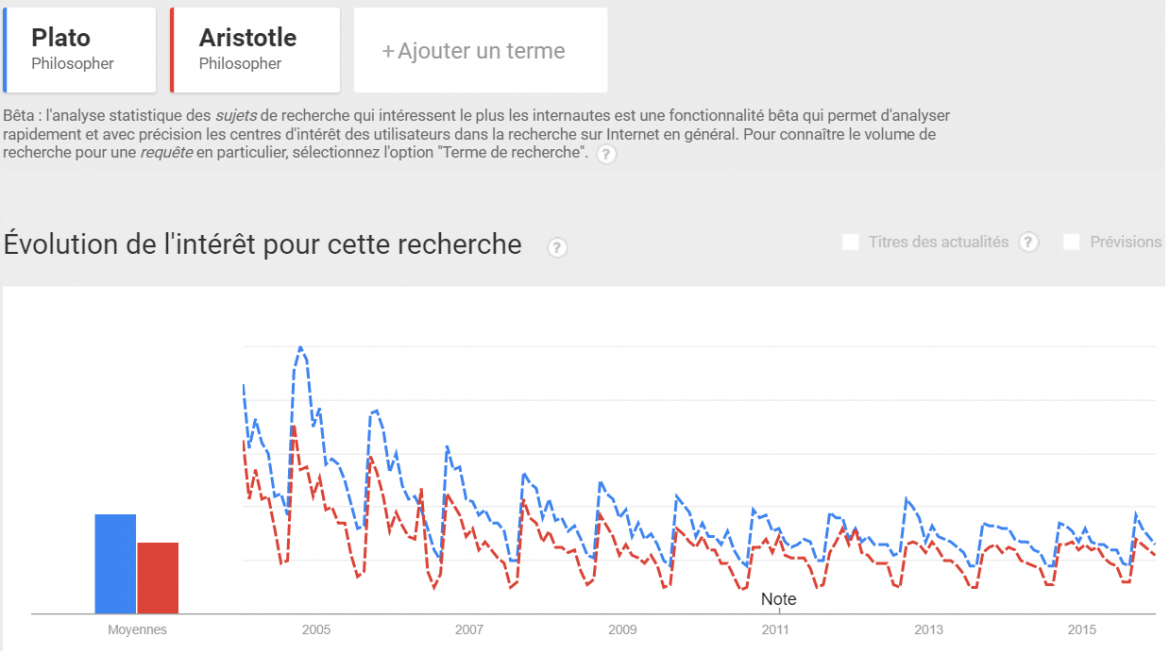Image resolution: width=1170 pixels, height=654 pixels.
Task: Toggle the Prévisions checkbox
Action: click(x=1072, y=242)
